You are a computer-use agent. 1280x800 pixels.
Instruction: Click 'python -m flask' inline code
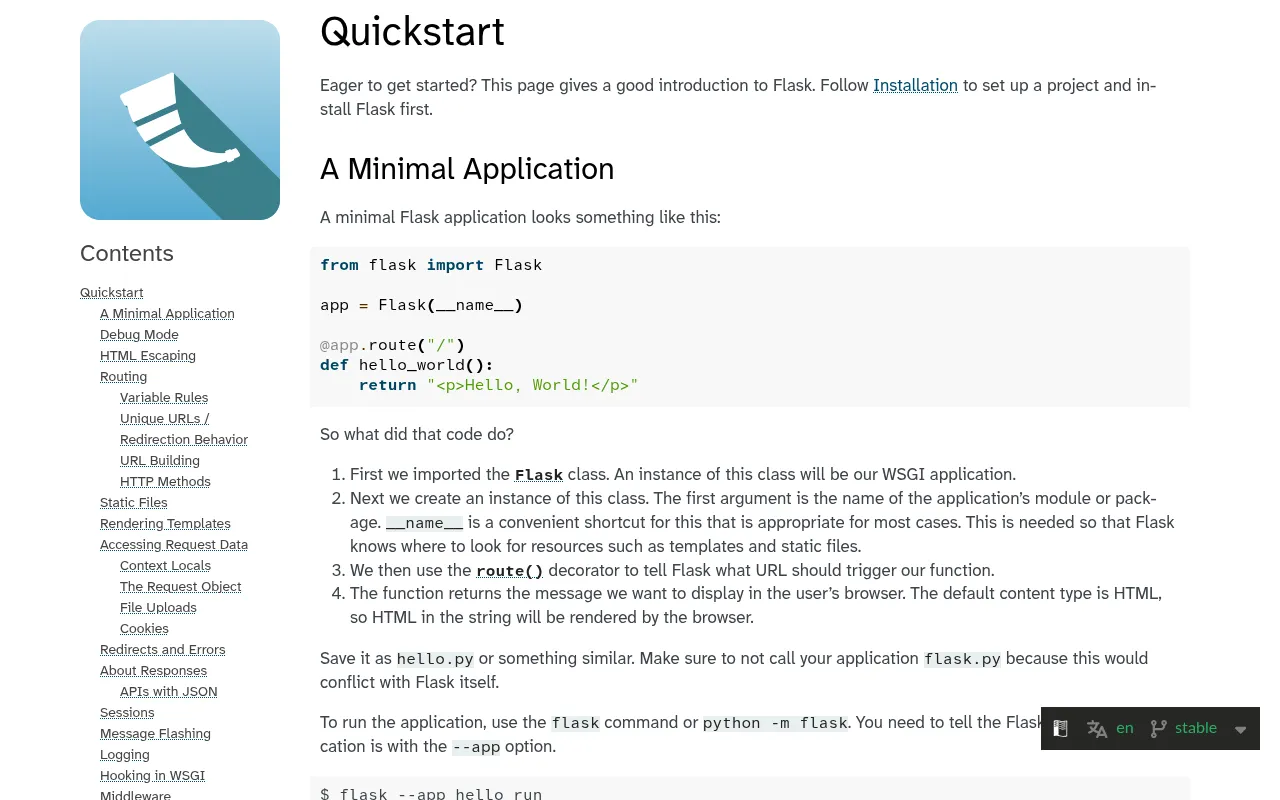[775, 723]
